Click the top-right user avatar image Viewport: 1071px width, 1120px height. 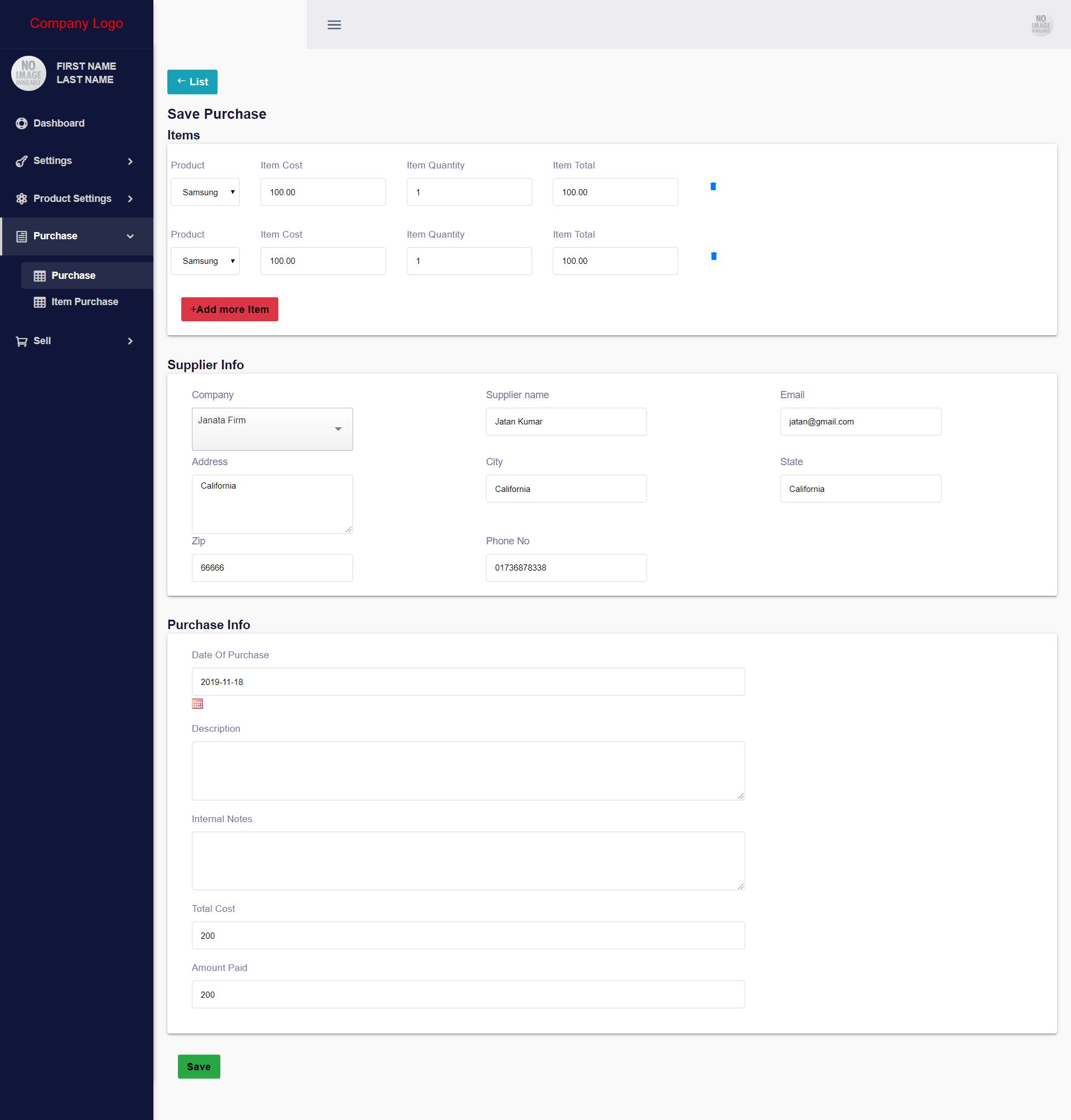(1041, 25)
